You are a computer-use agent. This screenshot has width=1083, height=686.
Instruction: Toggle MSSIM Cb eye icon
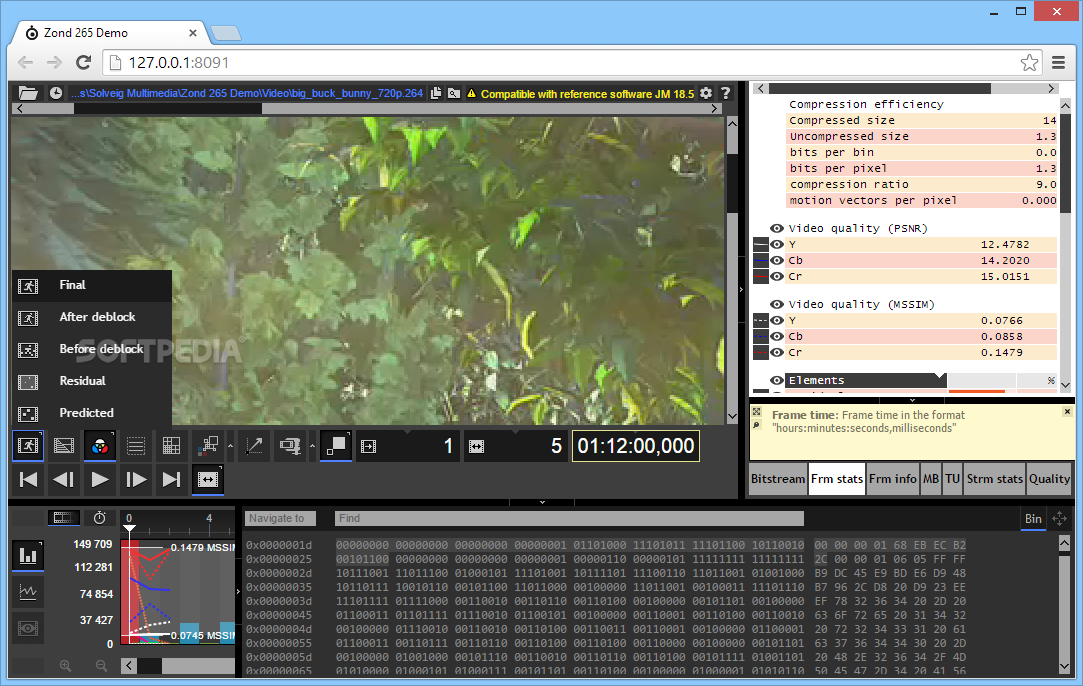[x=777, y=336]
